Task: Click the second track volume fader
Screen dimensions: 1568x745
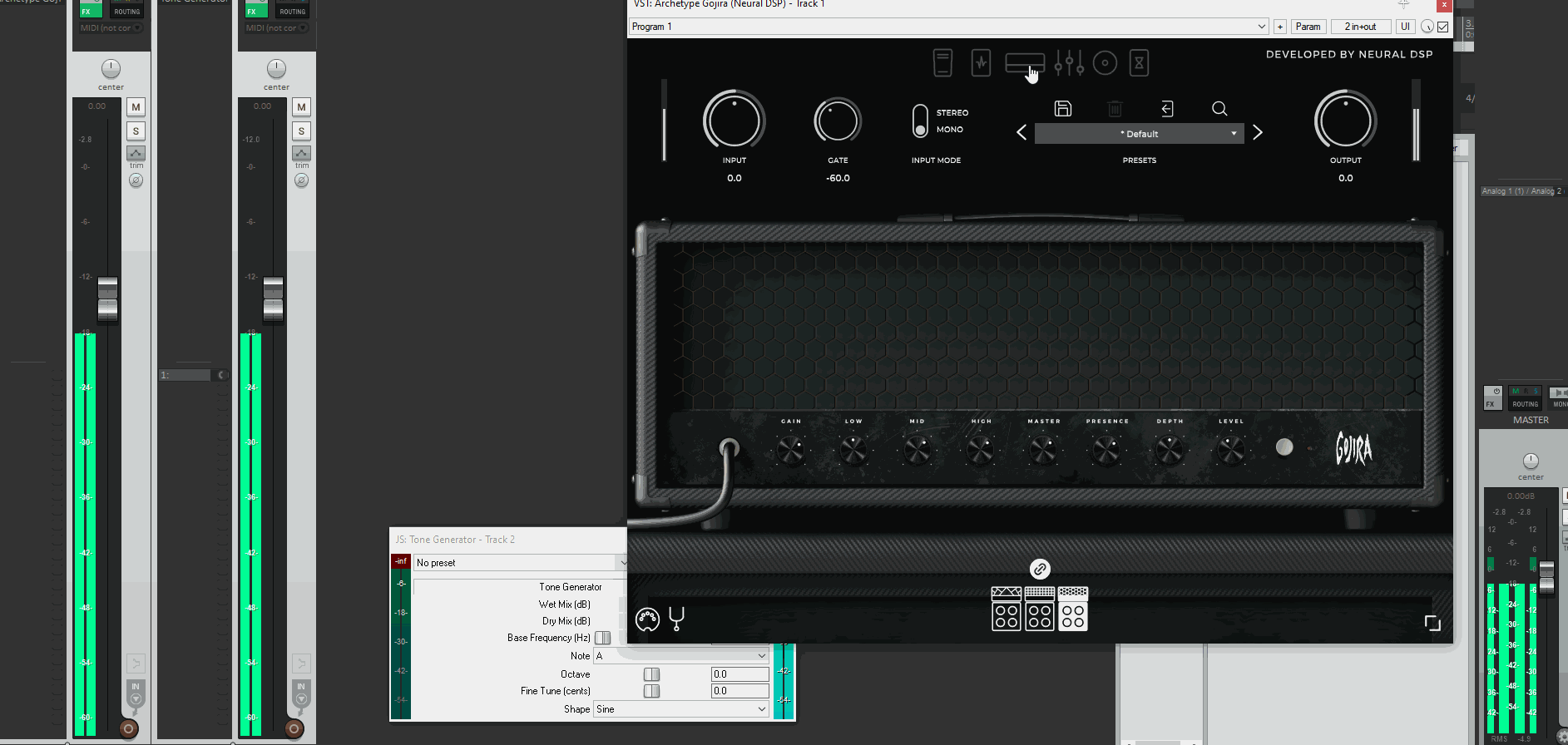Action: (274, 299)
